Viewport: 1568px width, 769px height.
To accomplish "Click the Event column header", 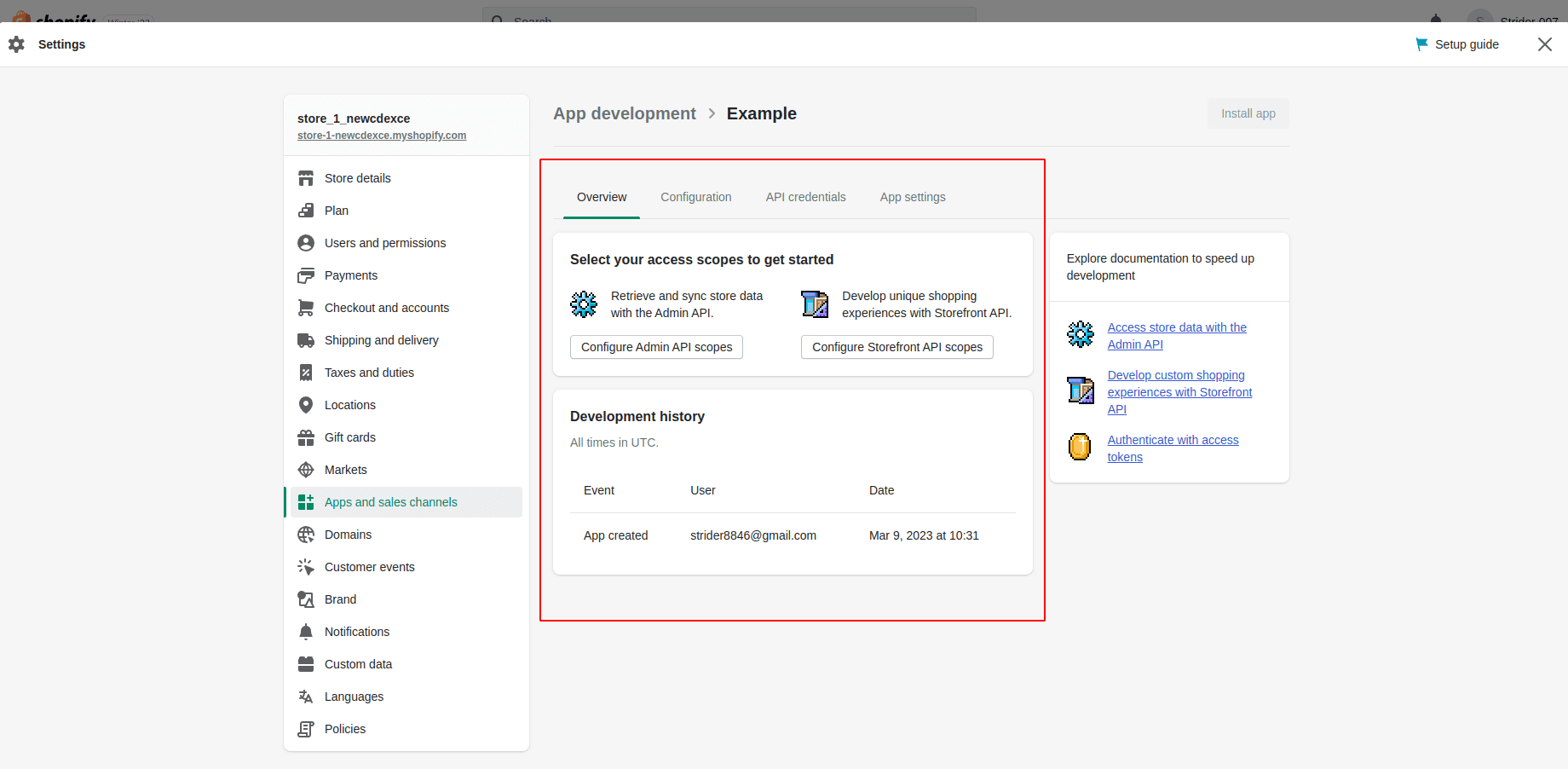I will pos(599,490).
